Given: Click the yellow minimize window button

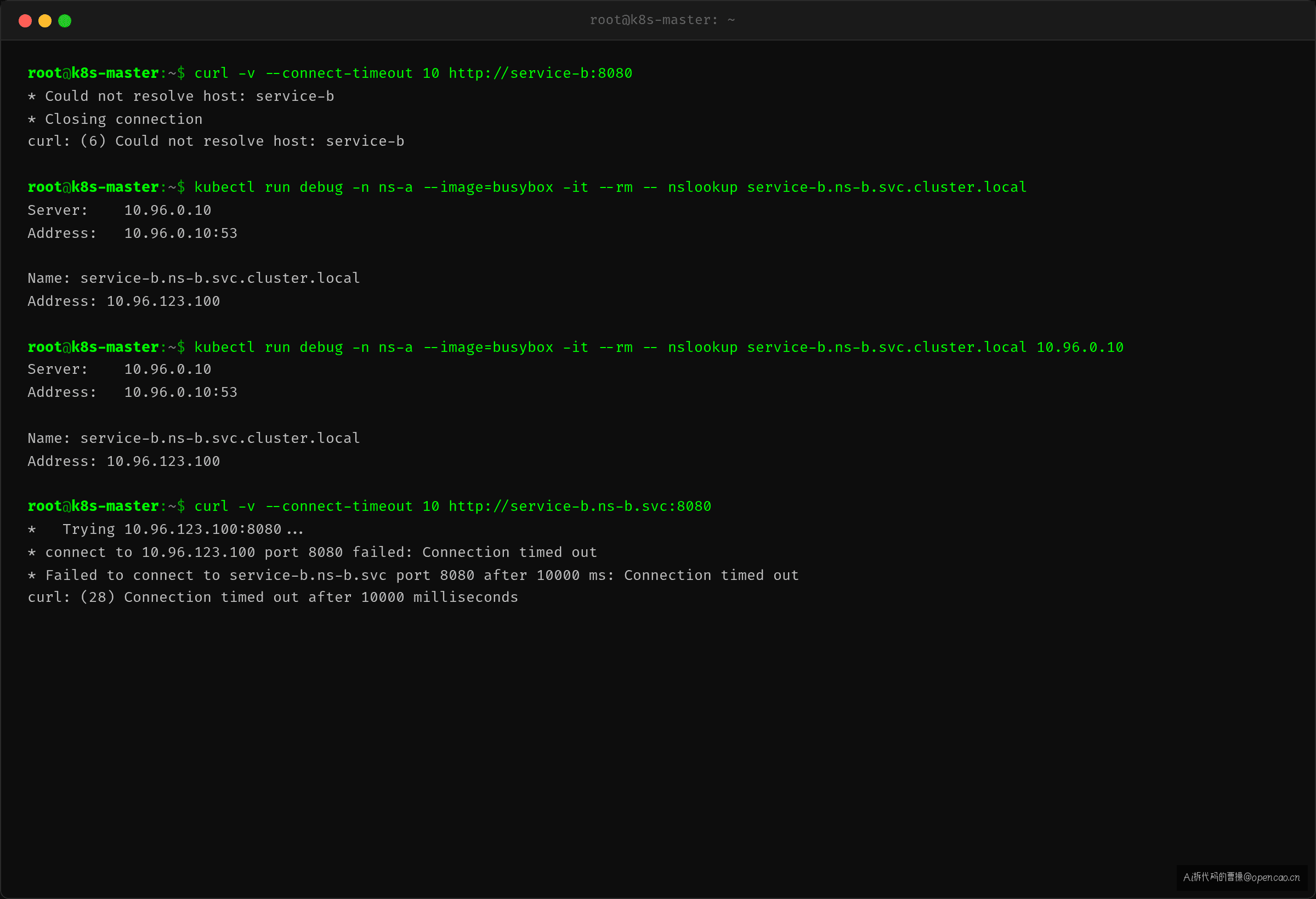Looking at the screenshot, I should point(45,21).
